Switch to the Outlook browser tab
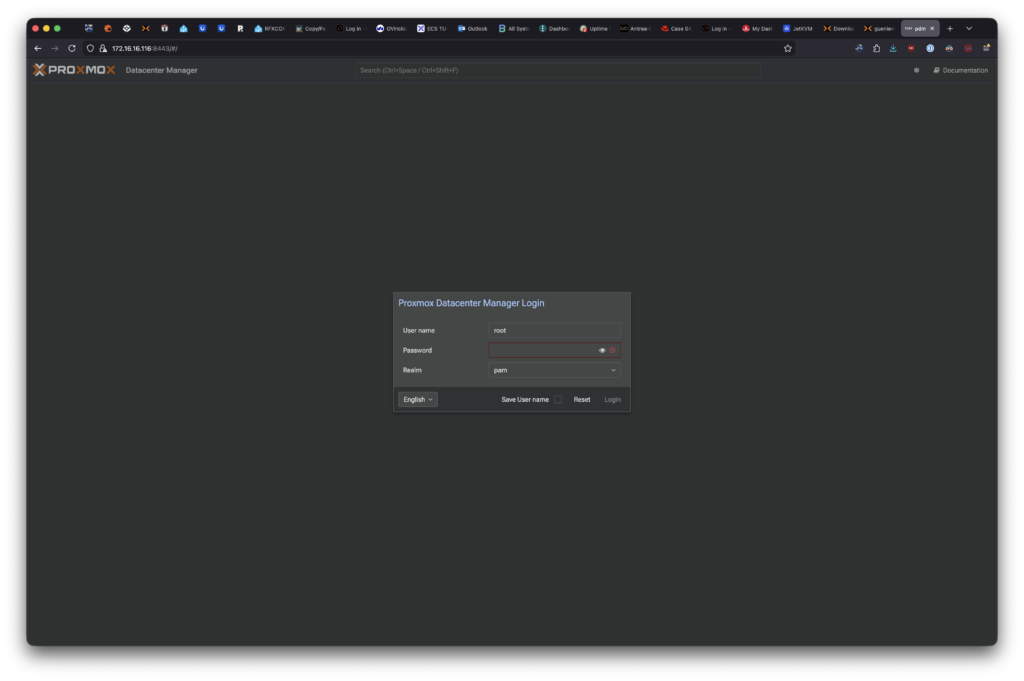The height and width of the screenshot is (681, 1024). tap(473, 28)
